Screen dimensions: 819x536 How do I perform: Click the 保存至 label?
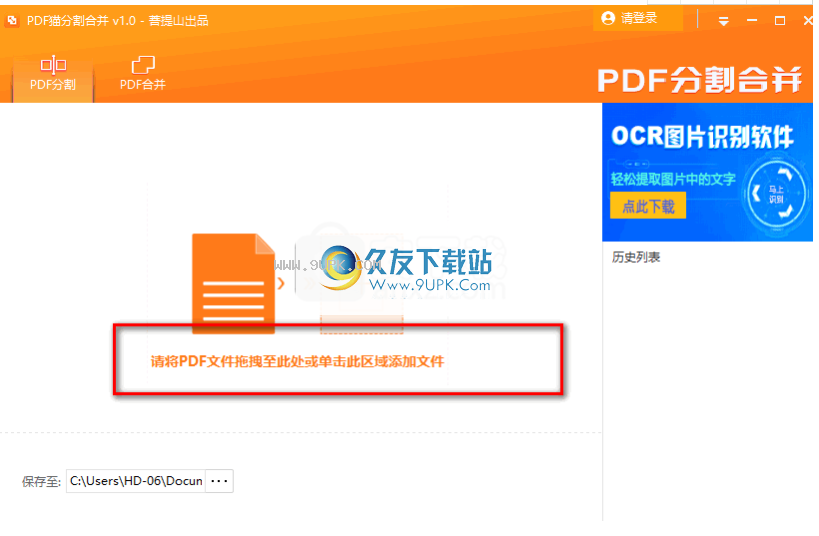41,482
